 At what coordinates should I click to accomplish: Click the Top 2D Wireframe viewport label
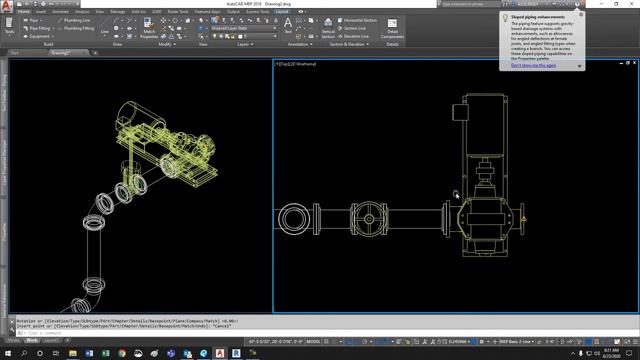295,64
